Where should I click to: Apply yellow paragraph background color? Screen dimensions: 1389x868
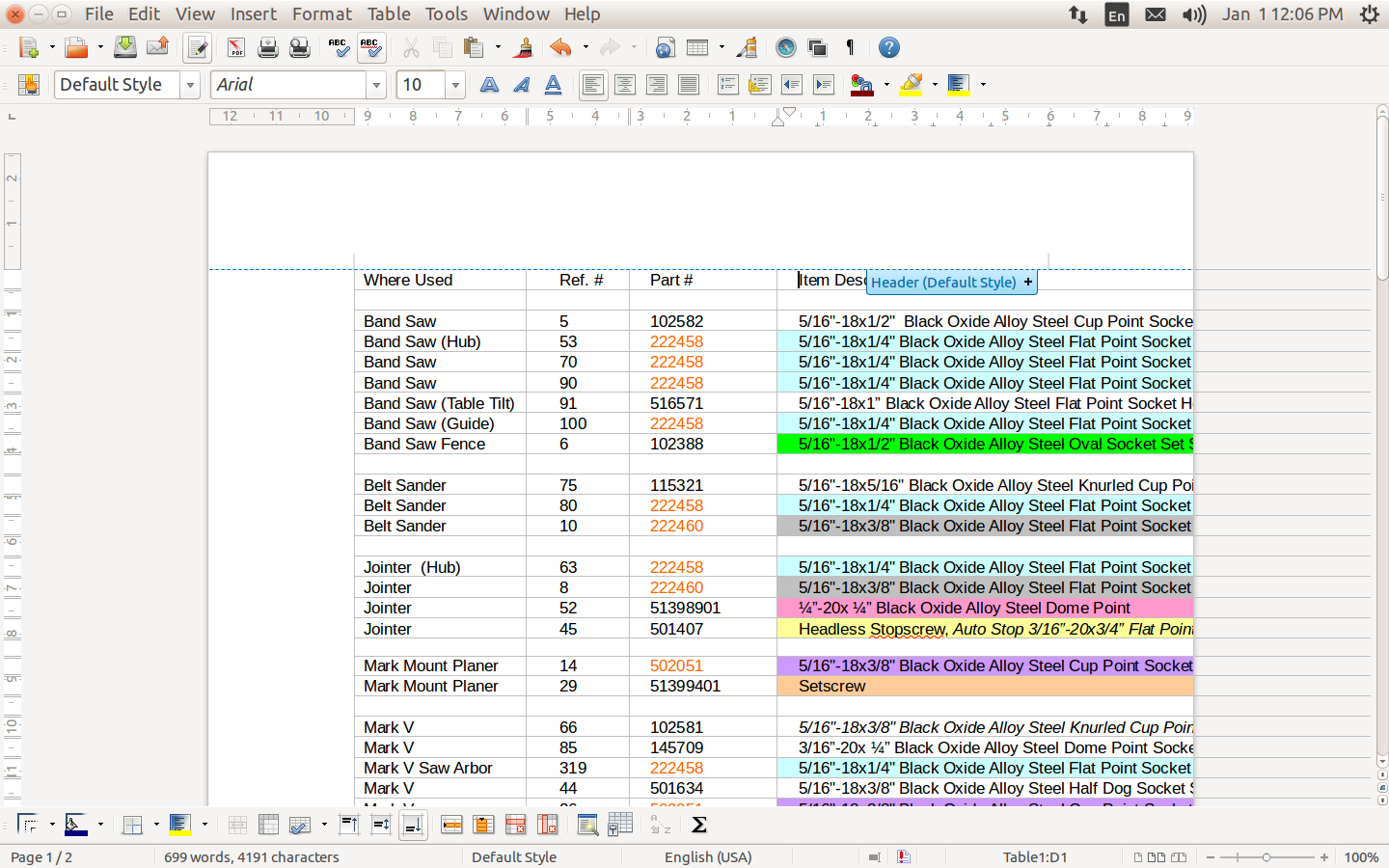pos(958,85)
